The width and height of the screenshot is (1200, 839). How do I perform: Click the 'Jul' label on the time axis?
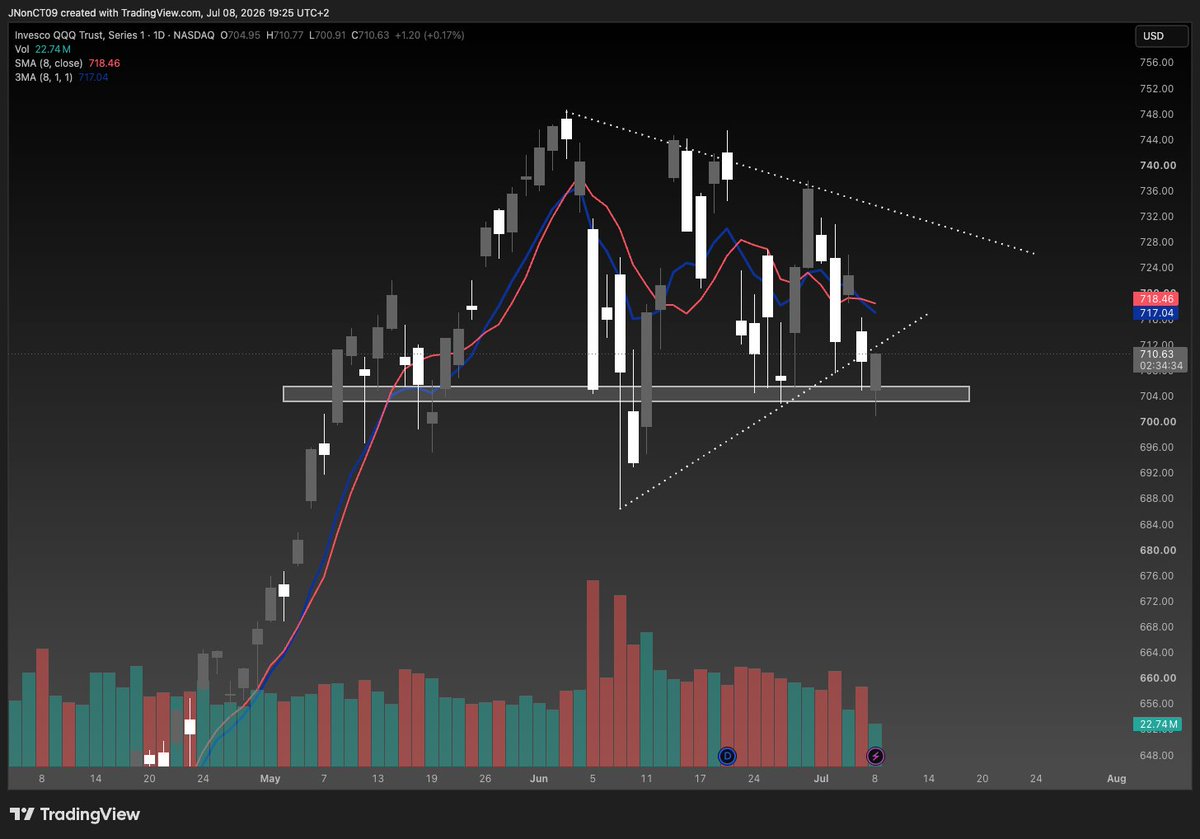pyautogui.click(x=820, y=778)
